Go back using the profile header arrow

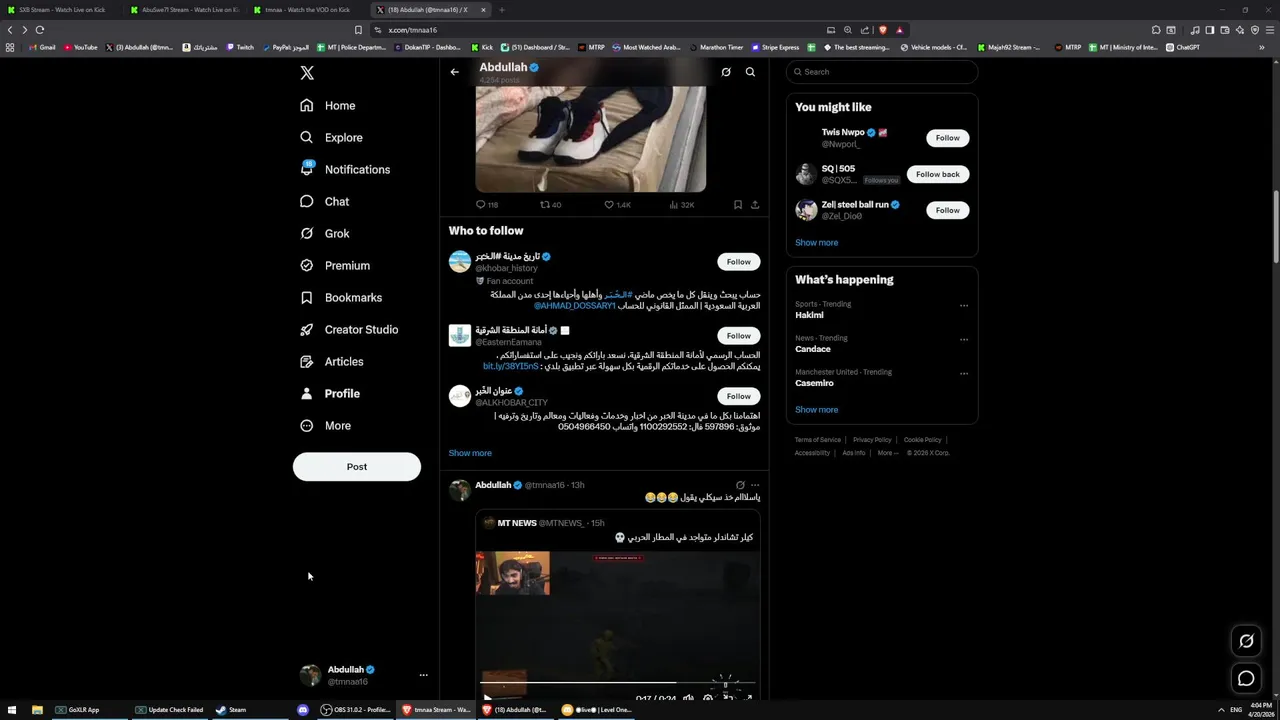point(454,72)
